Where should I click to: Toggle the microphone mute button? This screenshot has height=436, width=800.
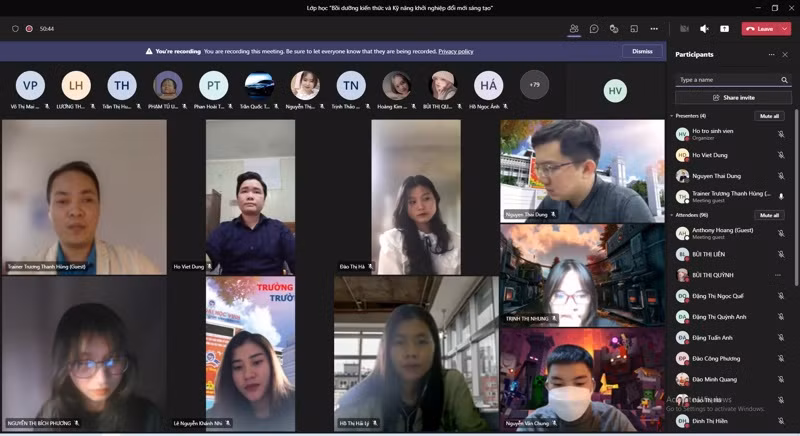(x=704, y=28)
